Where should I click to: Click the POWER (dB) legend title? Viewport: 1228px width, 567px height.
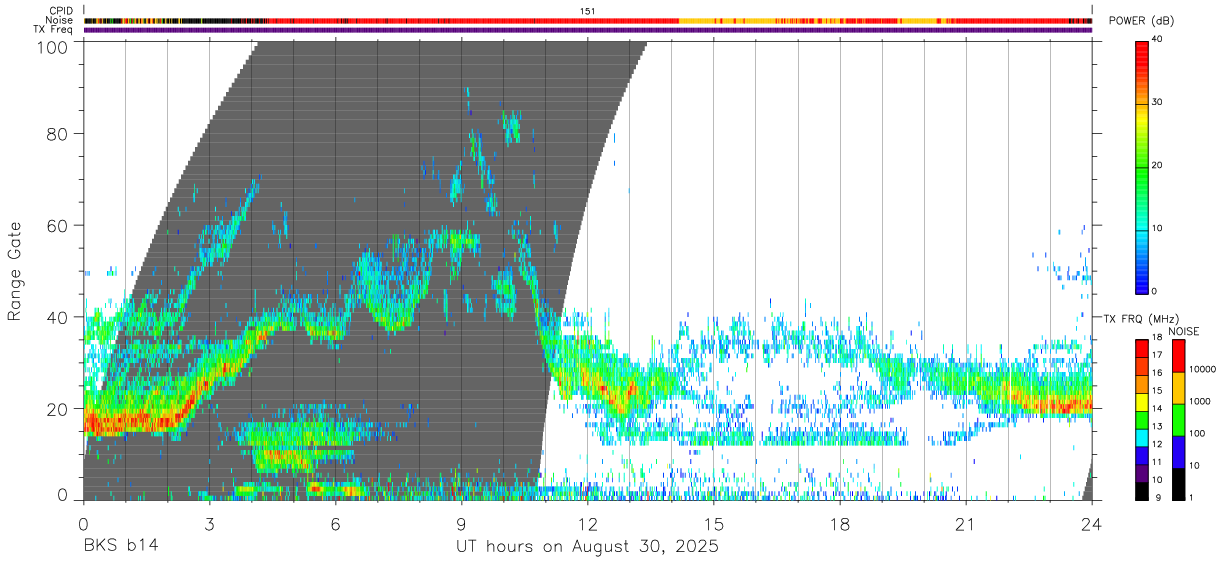coord(1142,21)
